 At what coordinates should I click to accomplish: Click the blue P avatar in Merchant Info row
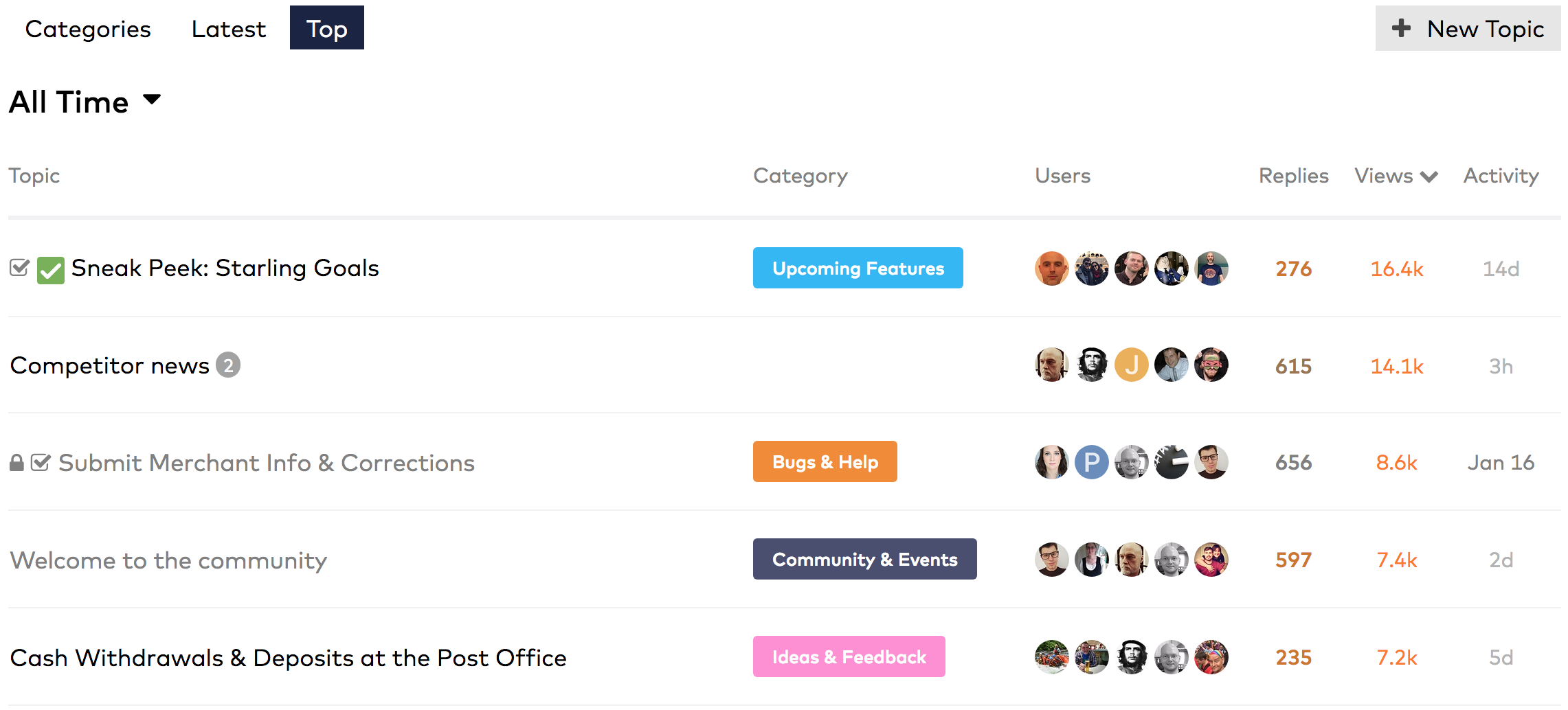coord(1091,462)
